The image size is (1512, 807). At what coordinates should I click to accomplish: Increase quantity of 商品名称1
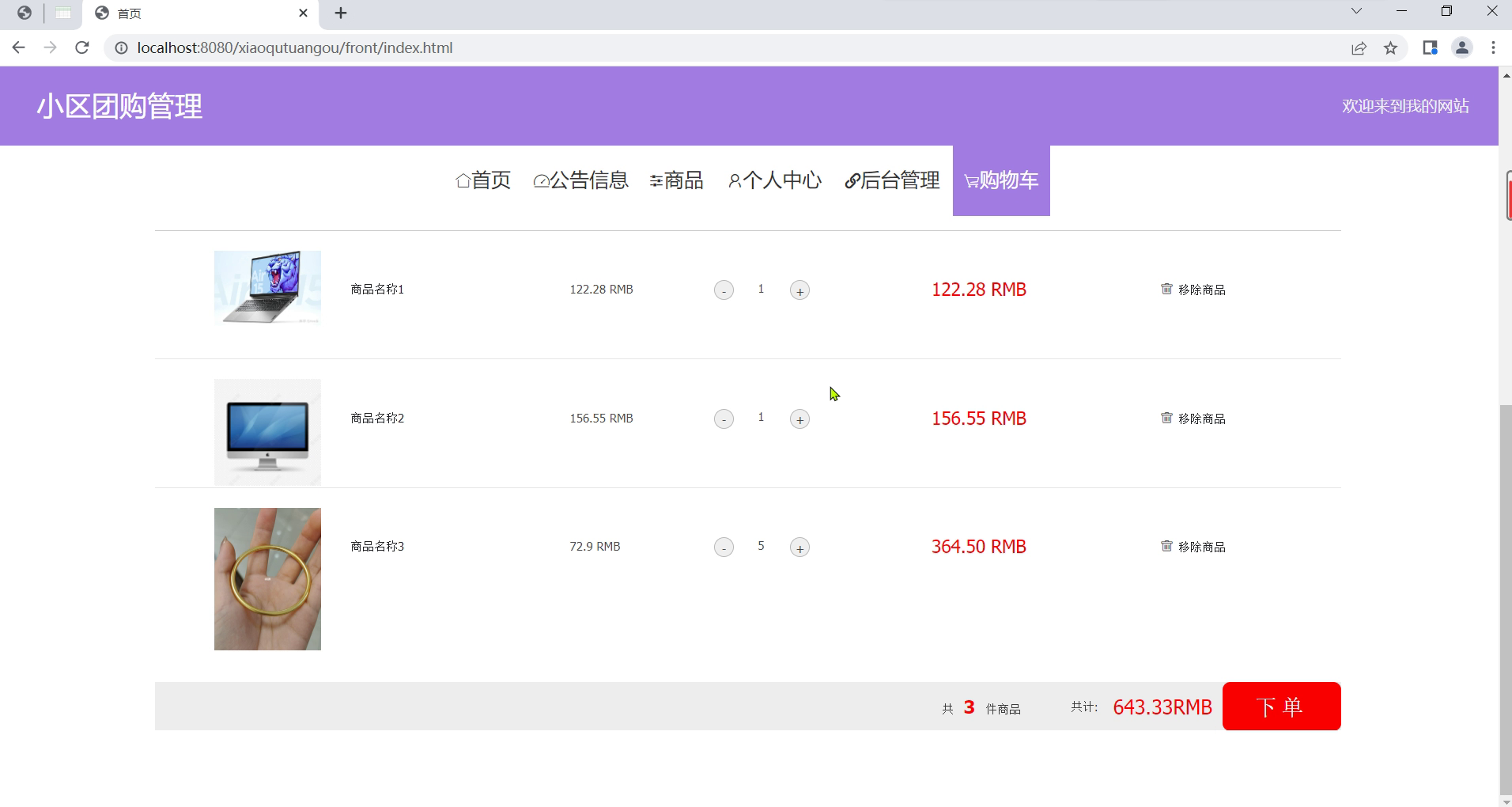tap(799, 290)
